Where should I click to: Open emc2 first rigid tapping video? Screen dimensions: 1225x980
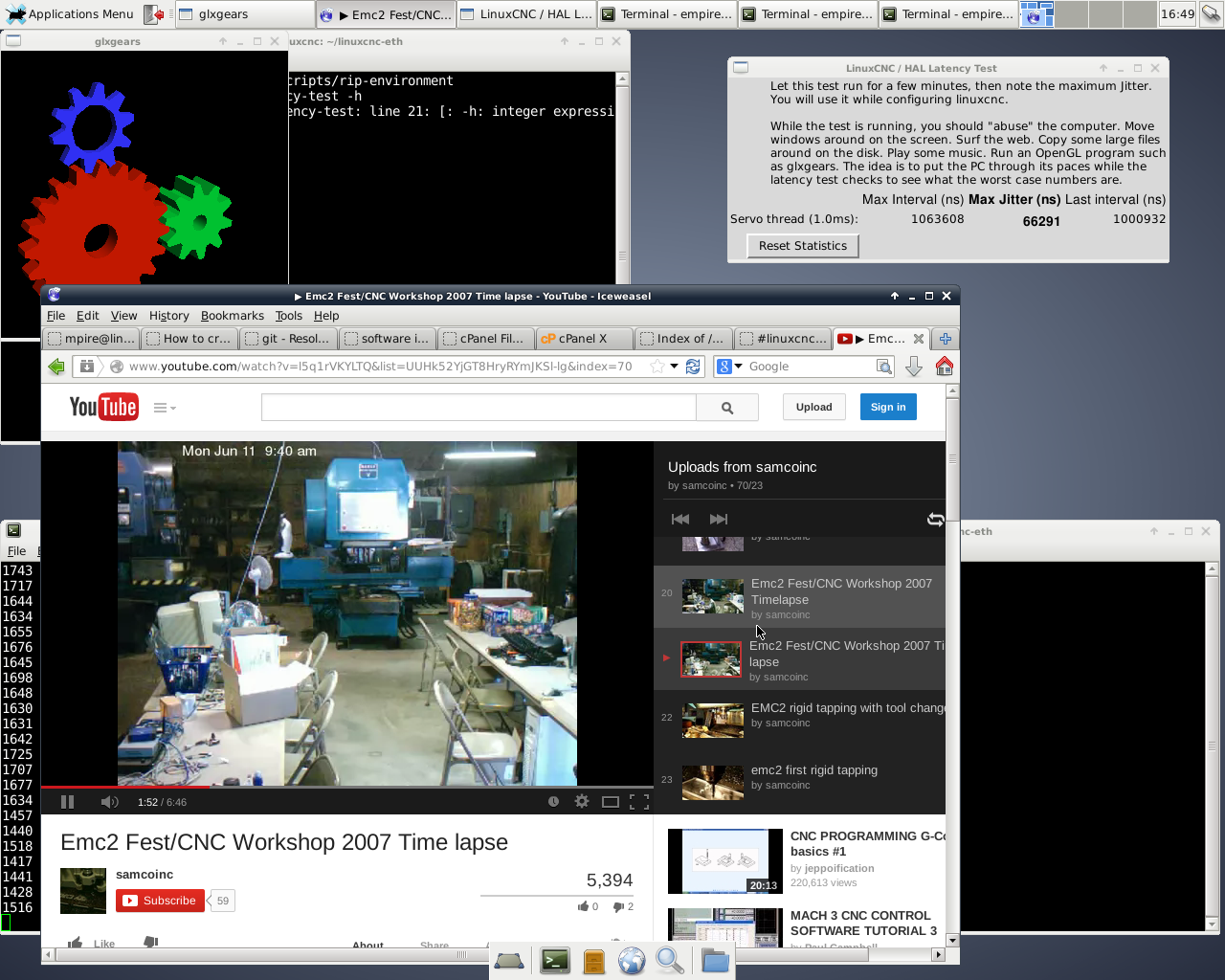[x=814, y=770]
